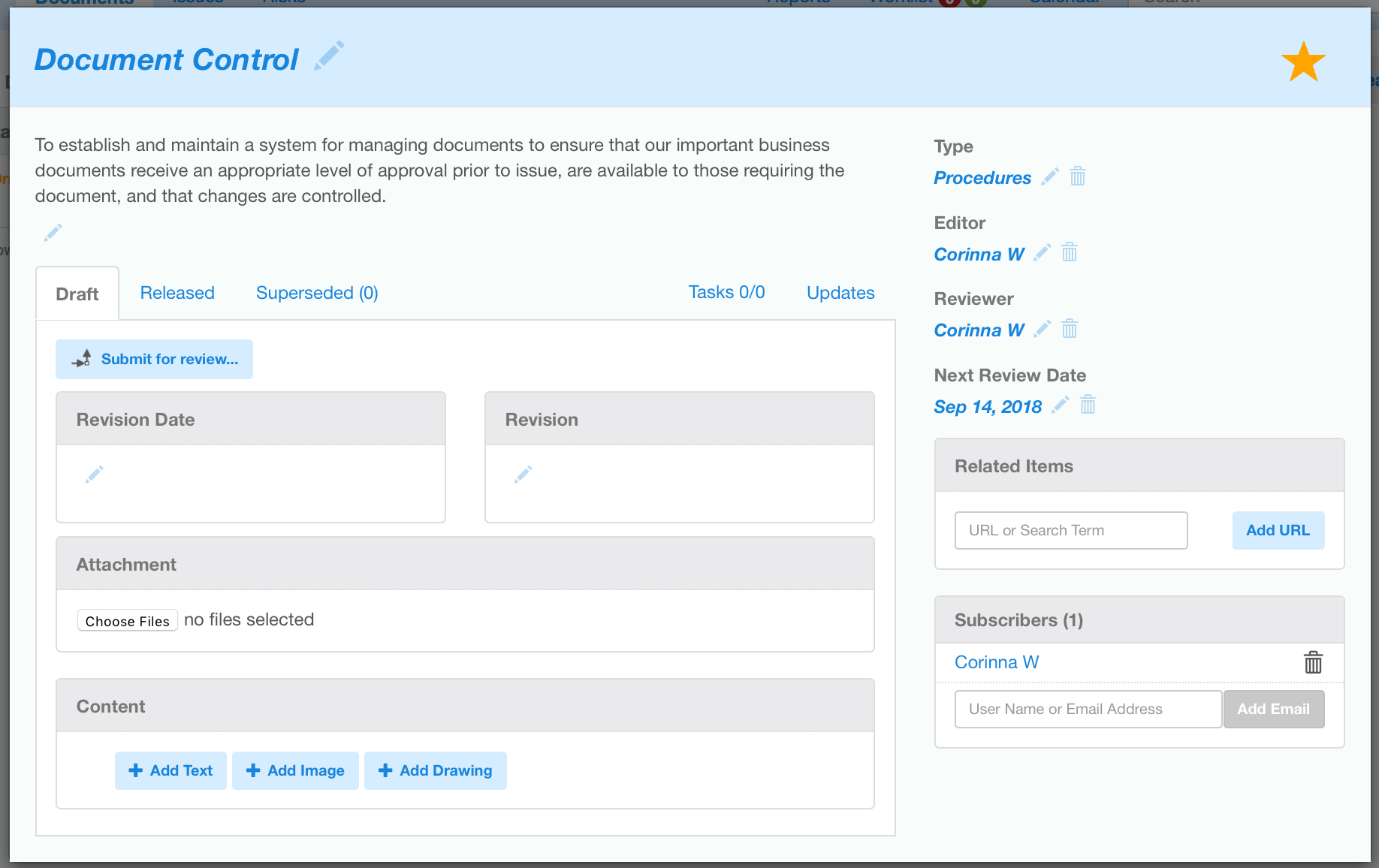Add Text to content

tap(170, 770)
